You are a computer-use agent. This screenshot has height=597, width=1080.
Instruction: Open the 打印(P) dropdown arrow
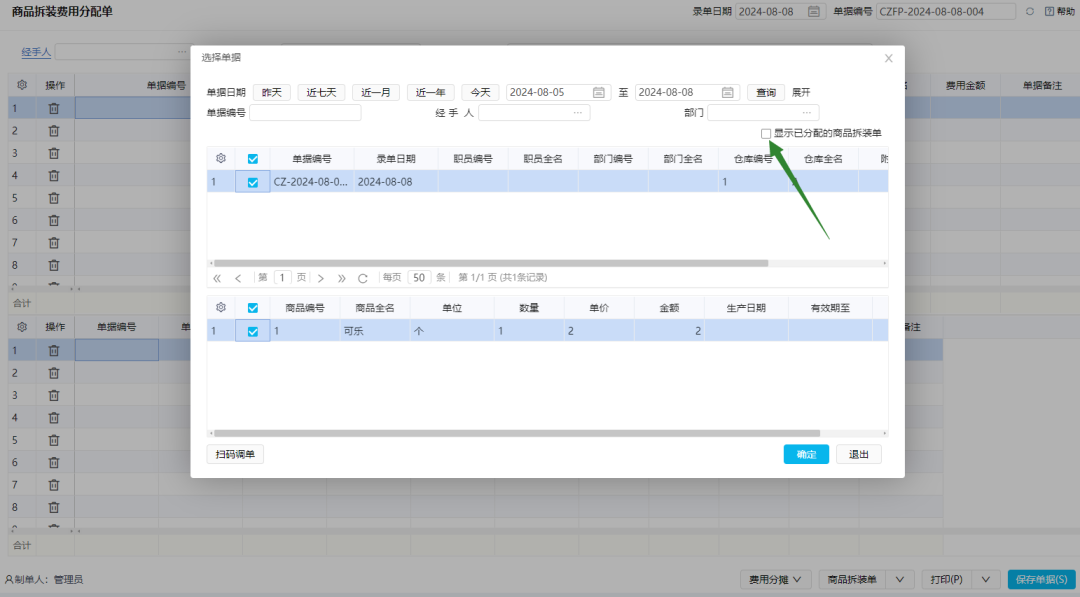pos(984,579)
